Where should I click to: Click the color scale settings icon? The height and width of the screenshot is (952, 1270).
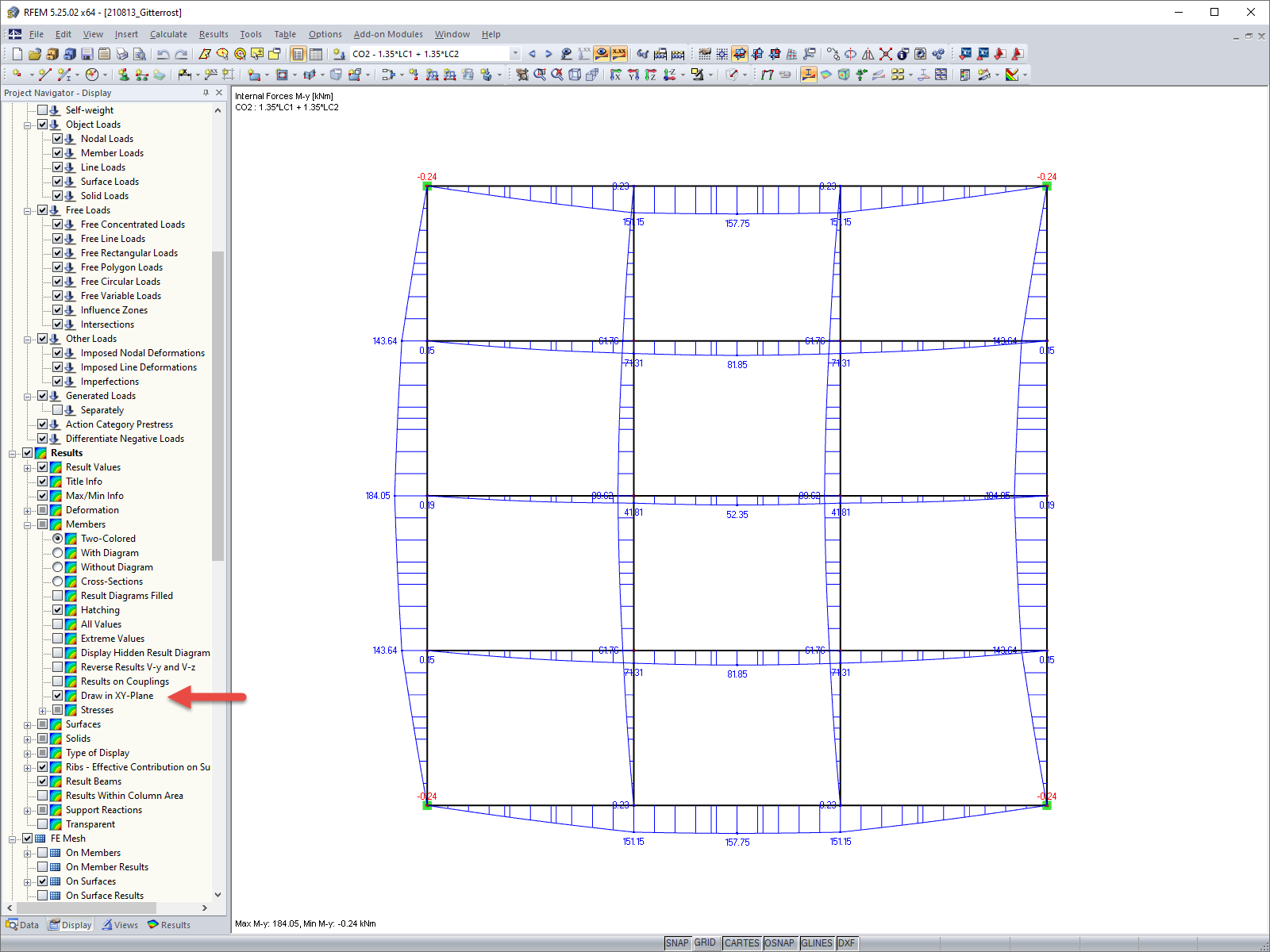click(1012, 75)
